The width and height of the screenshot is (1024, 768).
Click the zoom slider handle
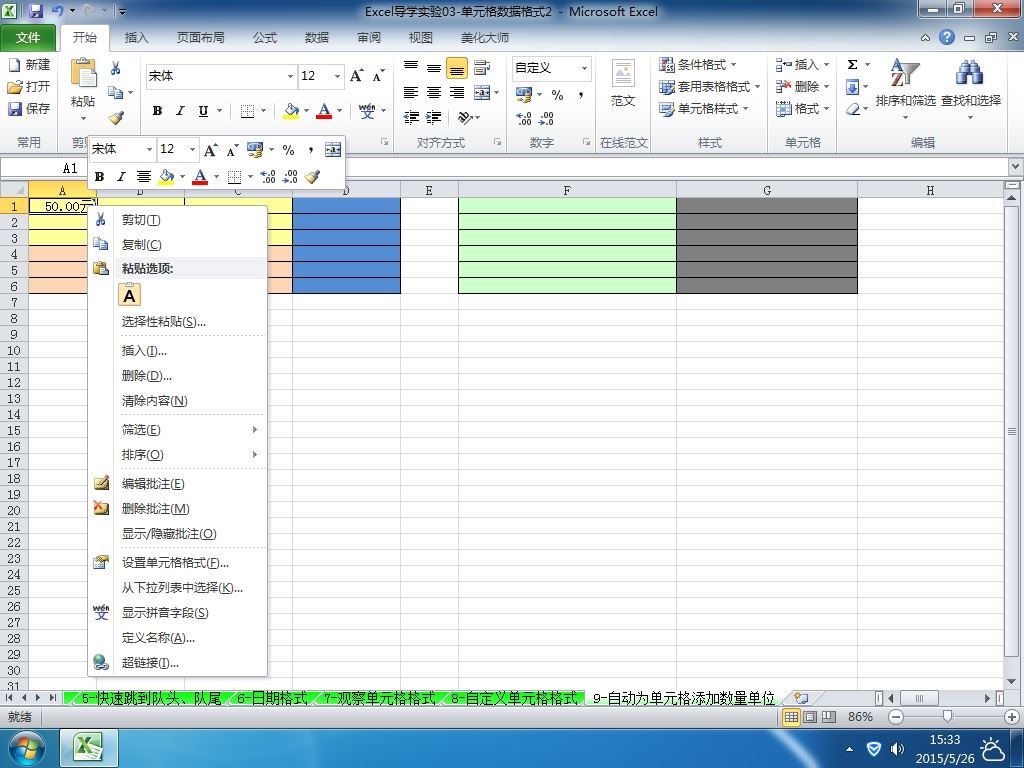[x=947, y=717]
